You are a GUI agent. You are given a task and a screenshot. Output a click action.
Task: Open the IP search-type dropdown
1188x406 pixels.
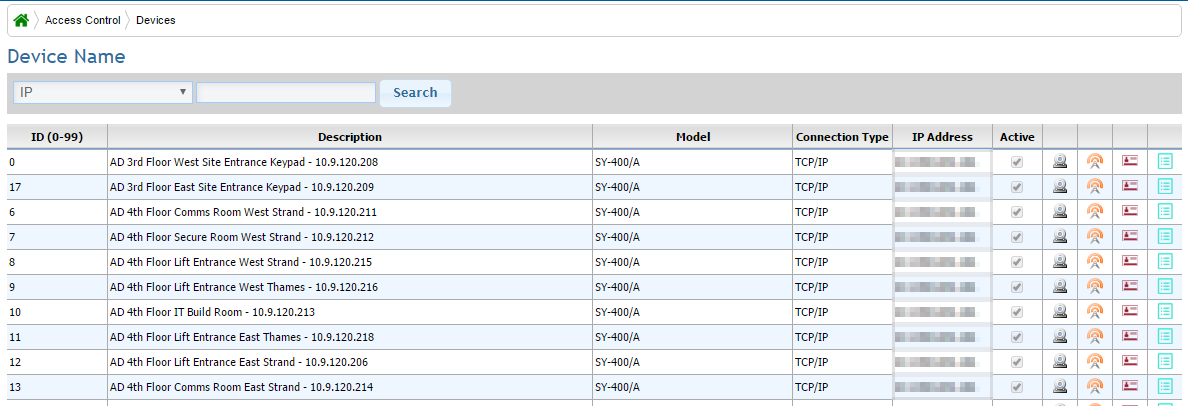pos(102,92)
